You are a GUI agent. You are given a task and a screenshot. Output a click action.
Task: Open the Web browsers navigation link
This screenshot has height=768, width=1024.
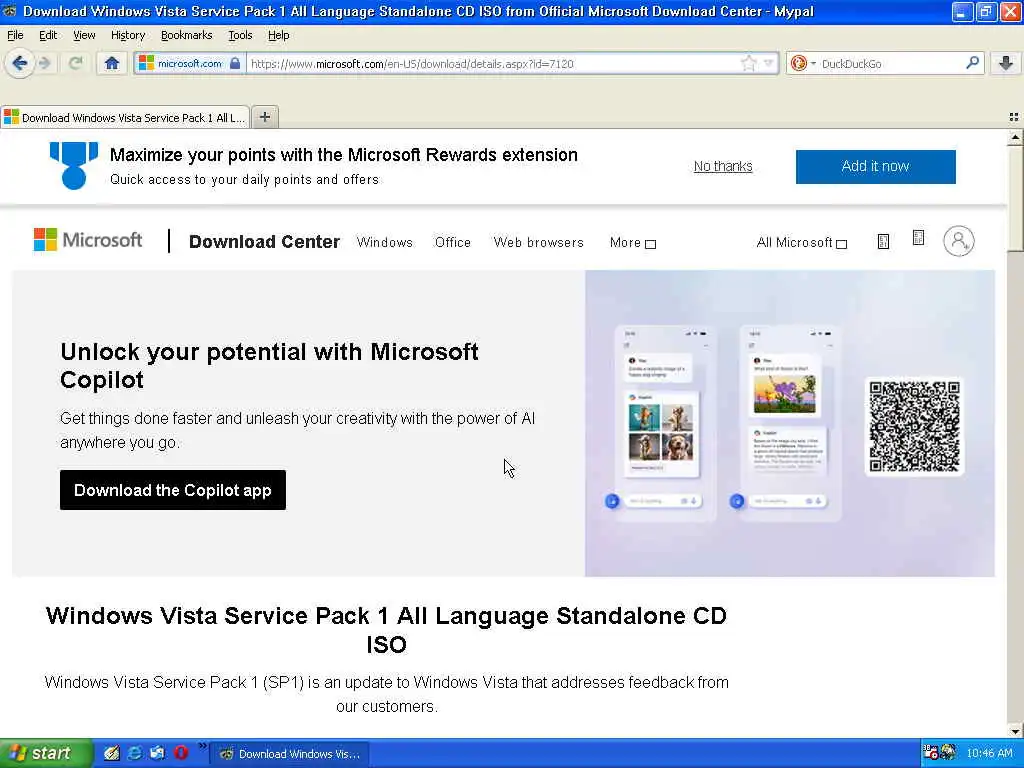coord(538,242)
